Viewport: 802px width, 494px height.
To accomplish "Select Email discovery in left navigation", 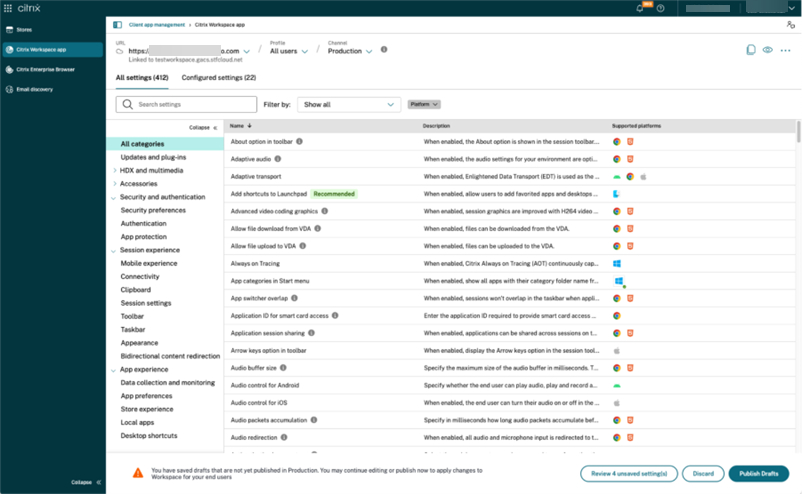I will tap(34, 89).
